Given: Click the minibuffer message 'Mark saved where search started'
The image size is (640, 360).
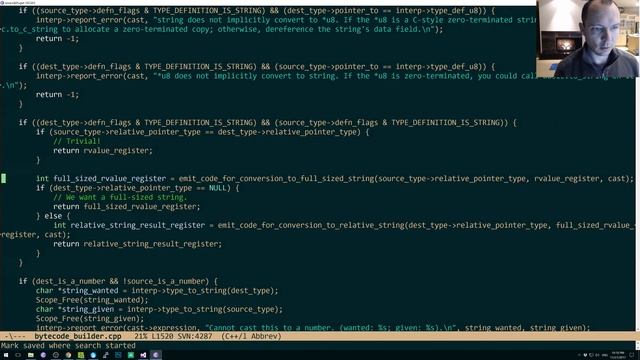Looking at the screenshot, I should [68, 346].
